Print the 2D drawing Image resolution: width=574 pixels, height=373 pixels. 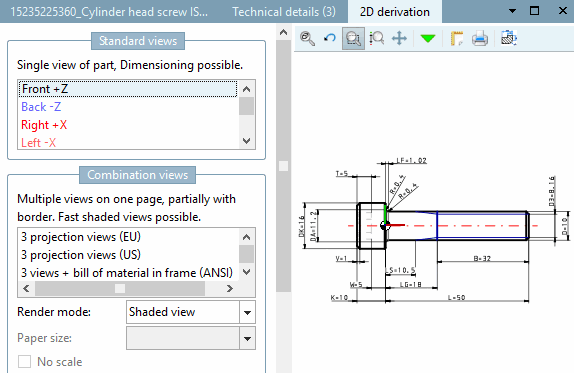[480, 38]
